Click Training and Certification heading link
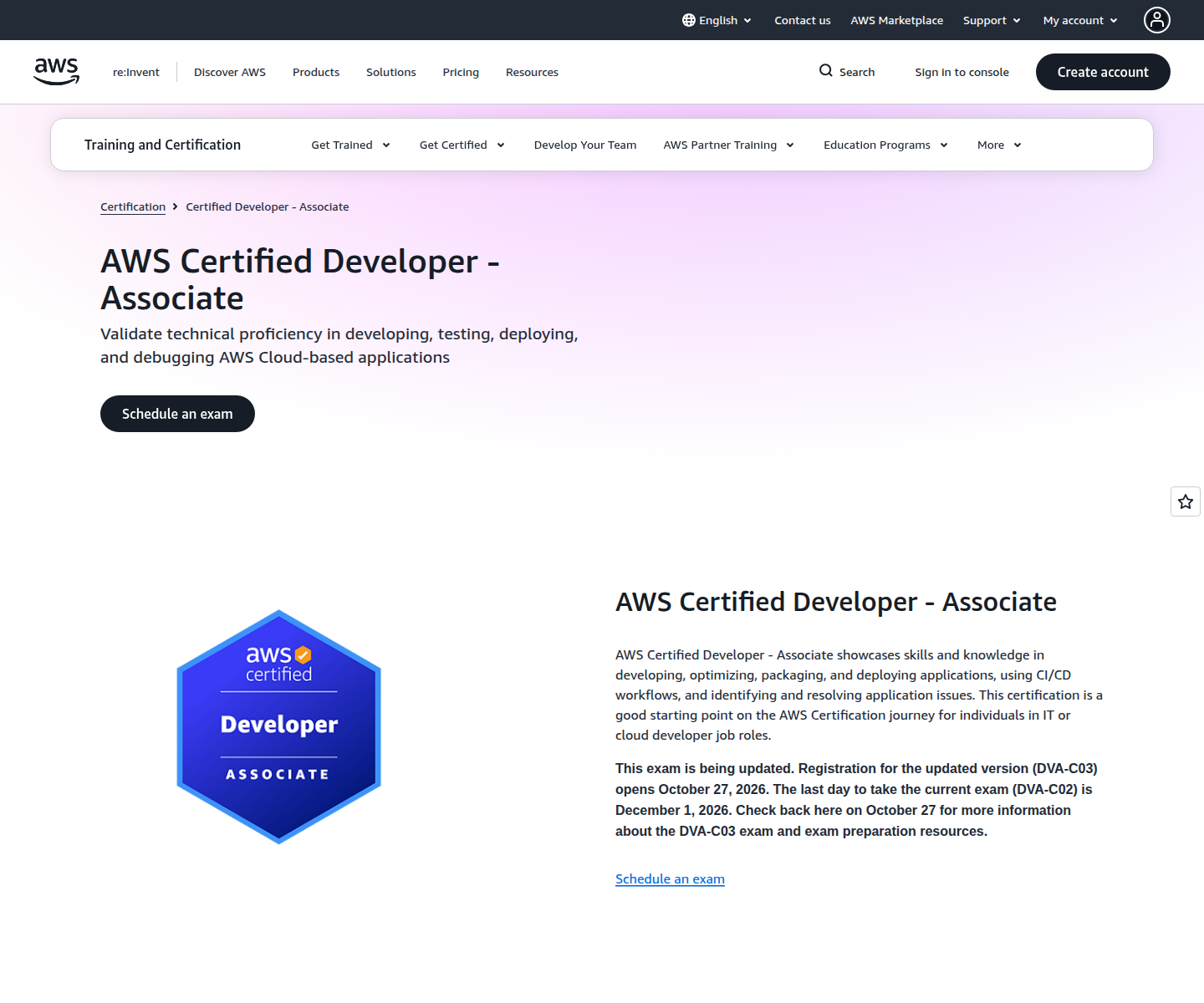 coord(162,145)
